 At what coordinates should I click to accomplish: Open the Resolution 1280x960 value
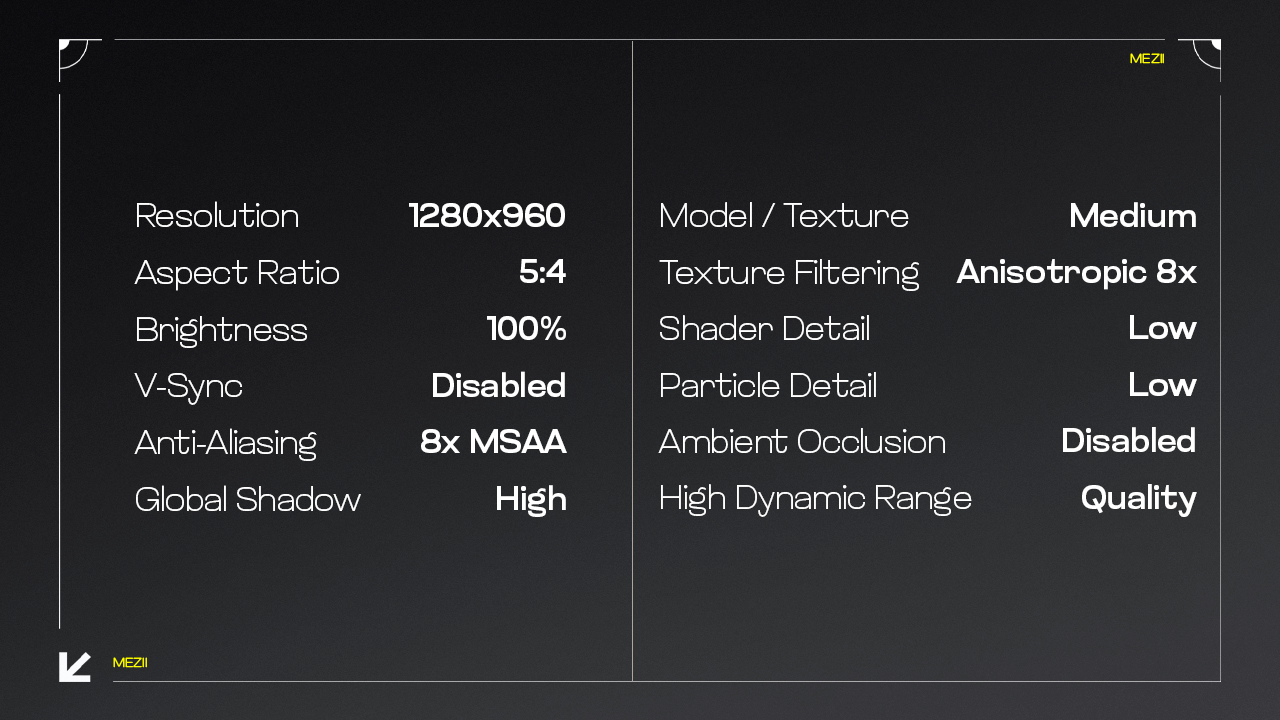[487, 216]
